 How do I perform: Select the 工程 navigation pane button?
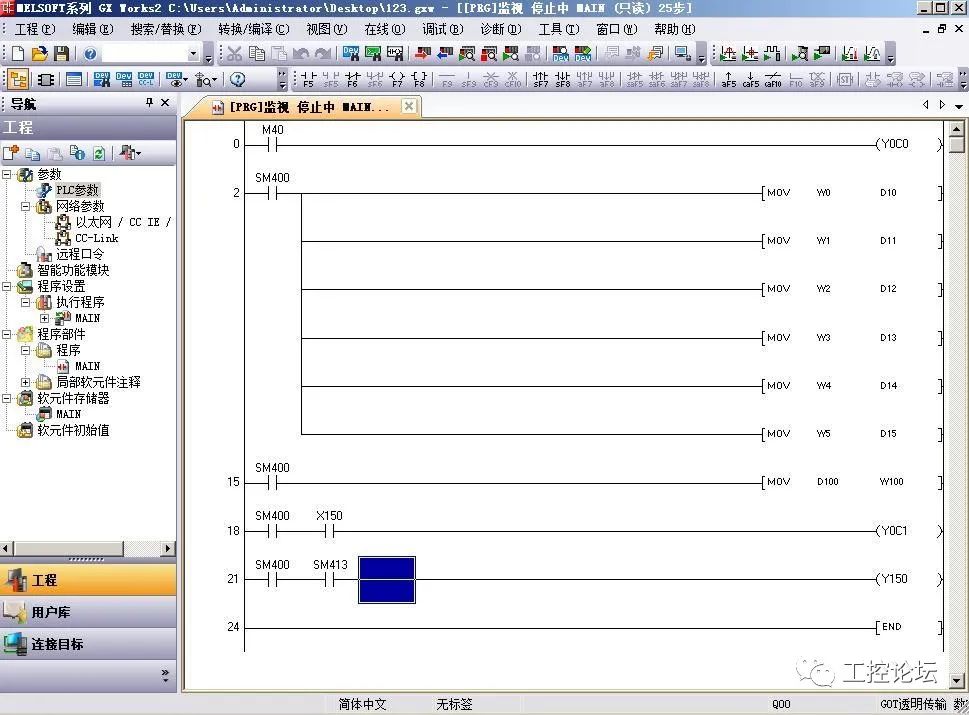pos(88,580)
